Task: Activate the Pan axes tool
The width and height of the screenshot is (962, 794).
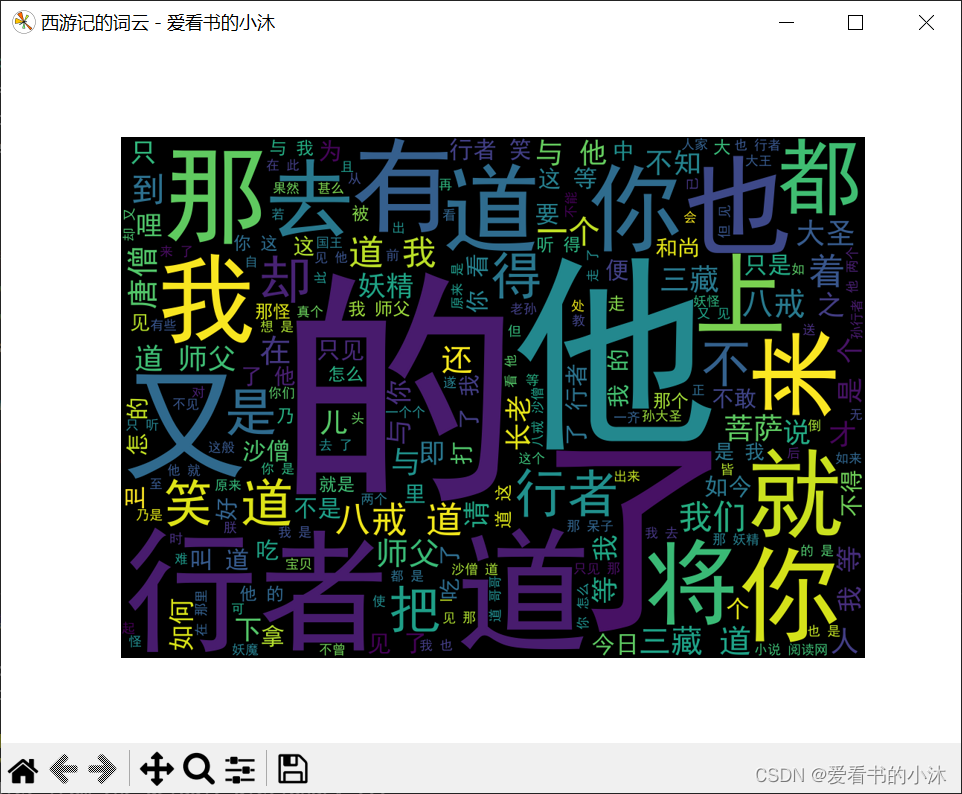Action: pos(156,769)
